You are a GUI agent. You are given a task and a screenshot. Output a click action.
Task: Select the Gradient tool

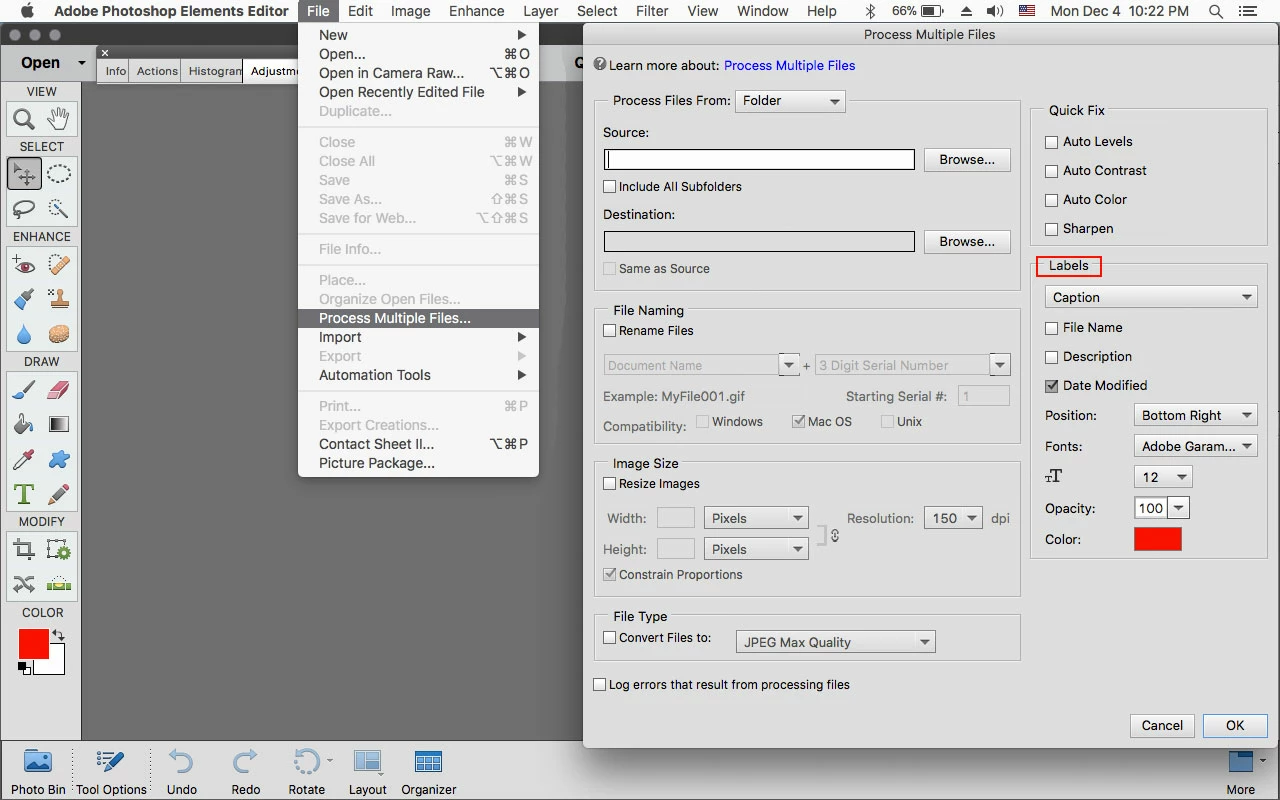[x=59, y=424]
